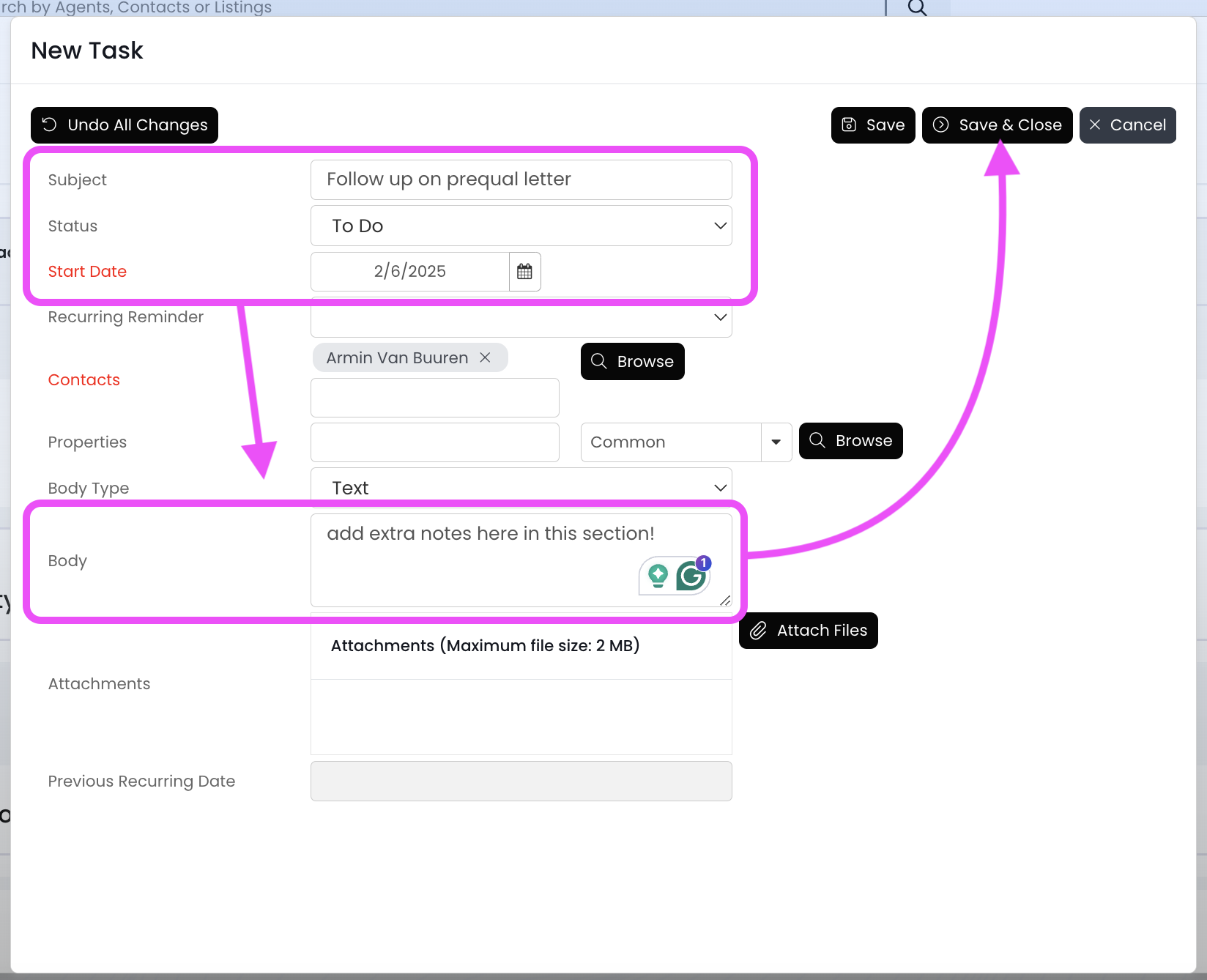Screen dimensions: 1207x980
Task: Click Save & Close
Action: pos(997,125)
